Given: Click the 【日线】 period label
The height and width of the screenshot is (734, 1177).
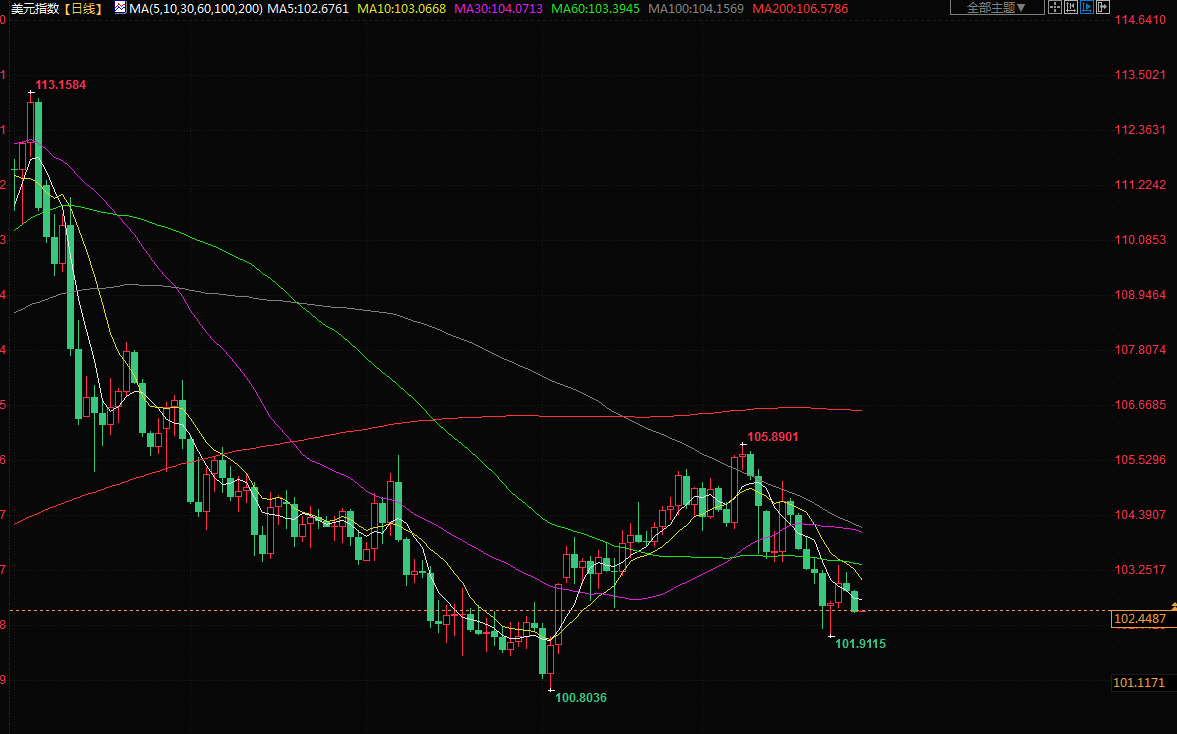Looking at the screenshot, I should (x=83, y=8).
